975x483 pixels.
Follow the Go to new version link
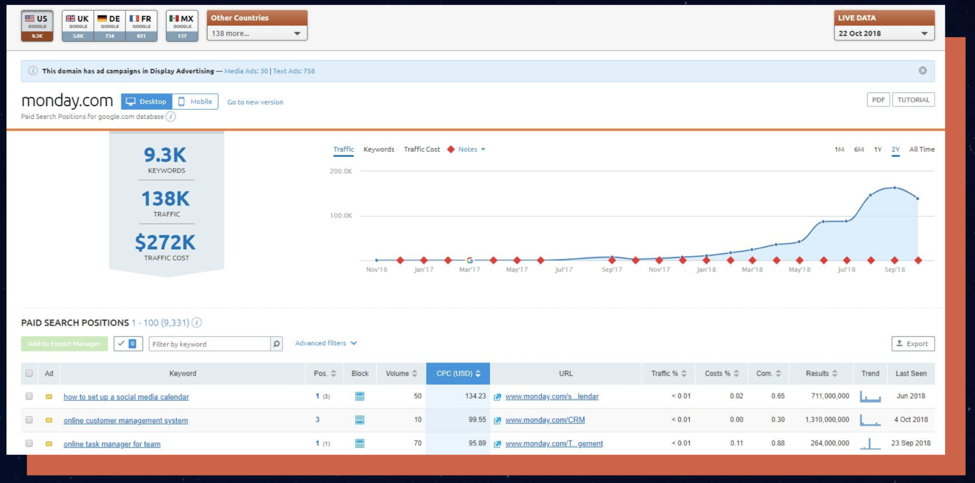(255, 102)
